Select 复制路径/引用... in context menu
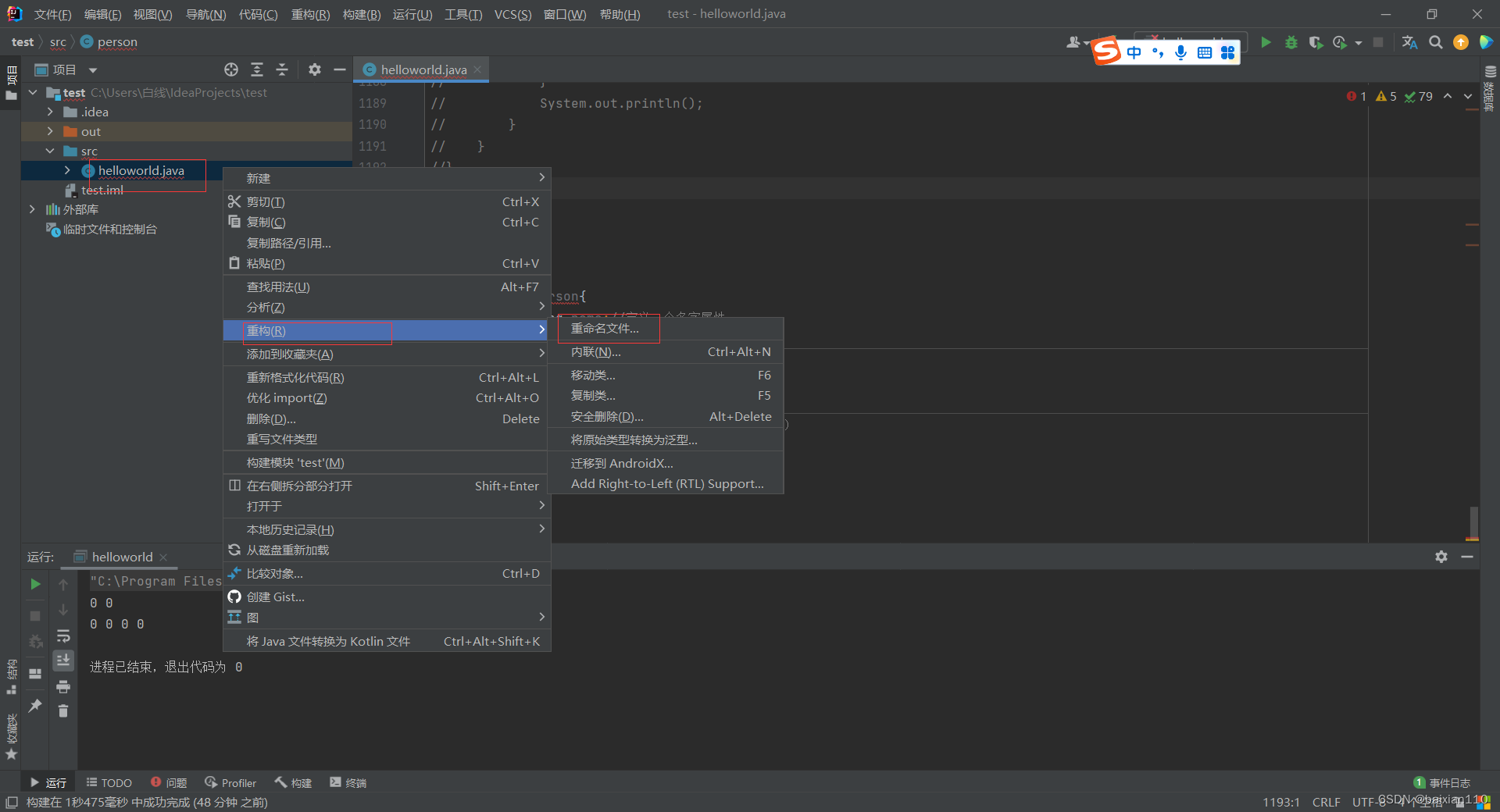The width and height of the screenshot is (1500, 812). coord(387,243)
